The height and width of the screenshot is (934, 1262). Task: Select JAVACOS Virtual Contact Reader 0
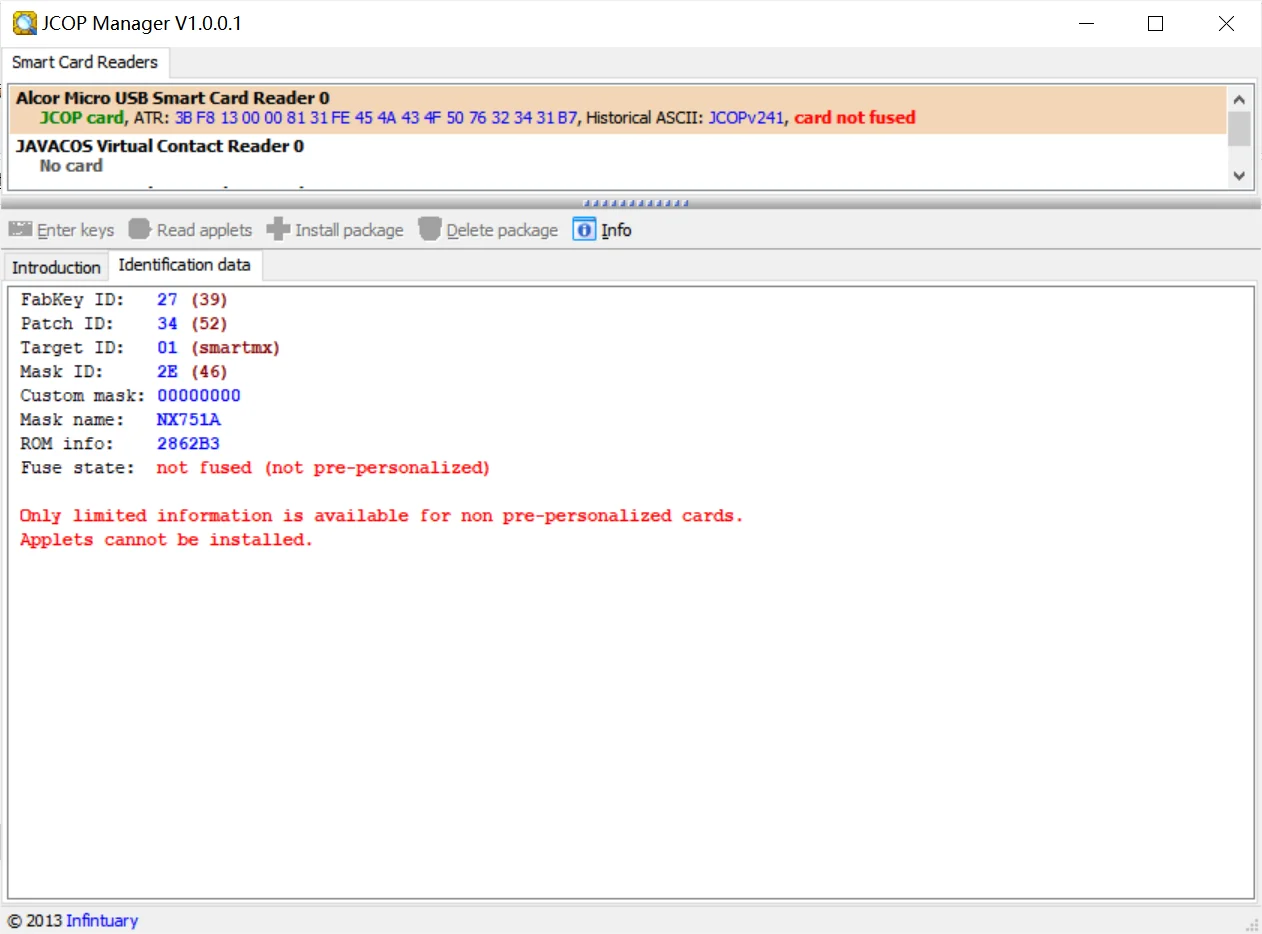(160, 146)
